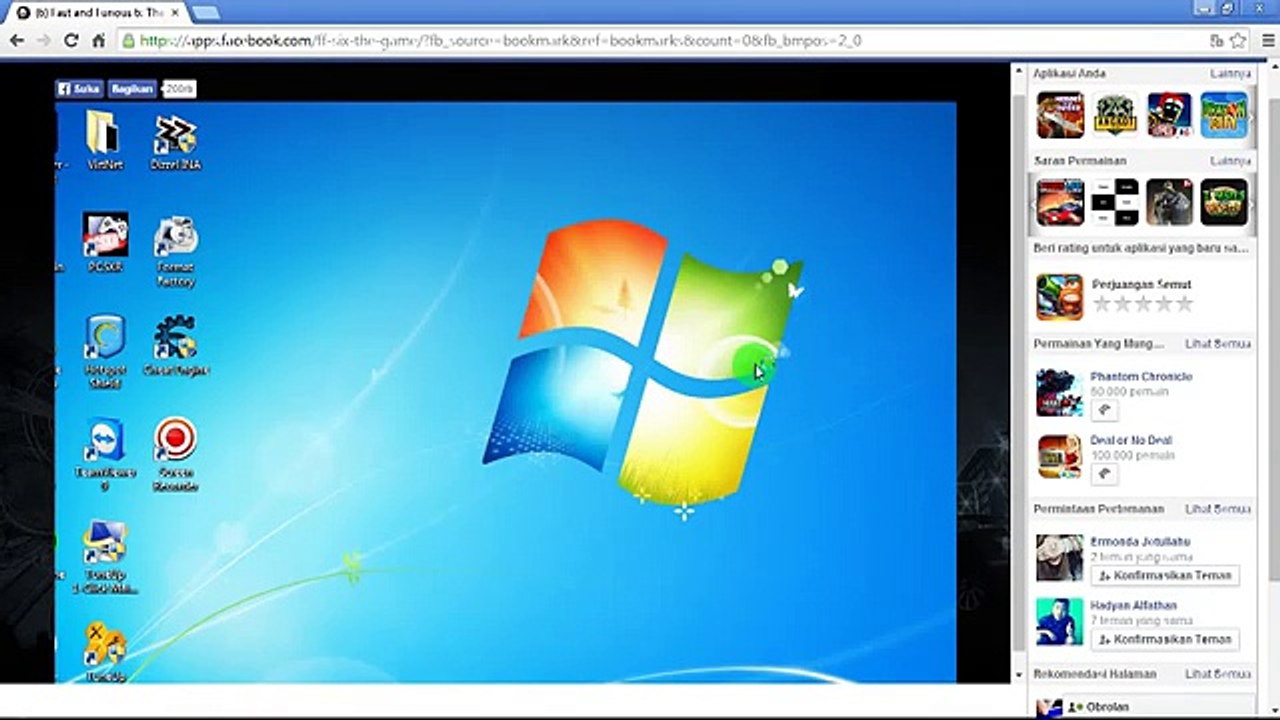Rate Perjuangan Semut with the fifth star
Screen dimensions: 1280x720
click(x=1185, y=304)
